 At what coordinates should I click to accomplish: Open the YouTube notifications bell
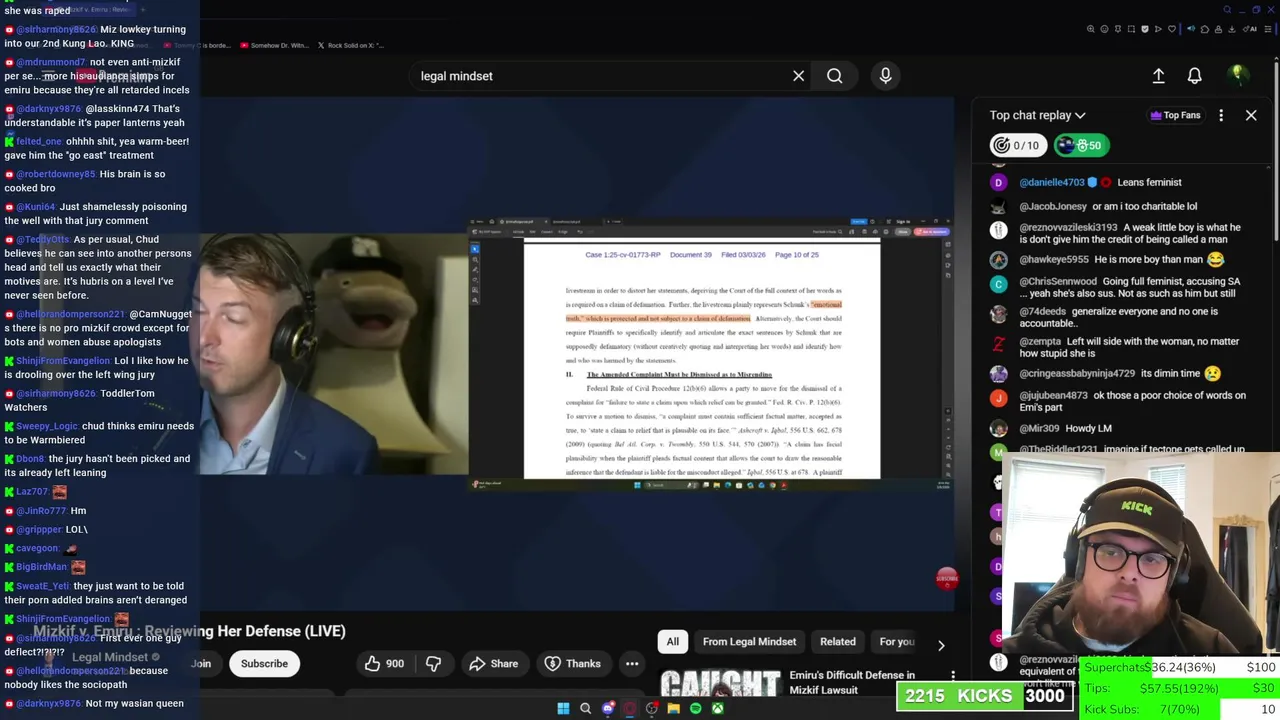(x=1194, y=76)
